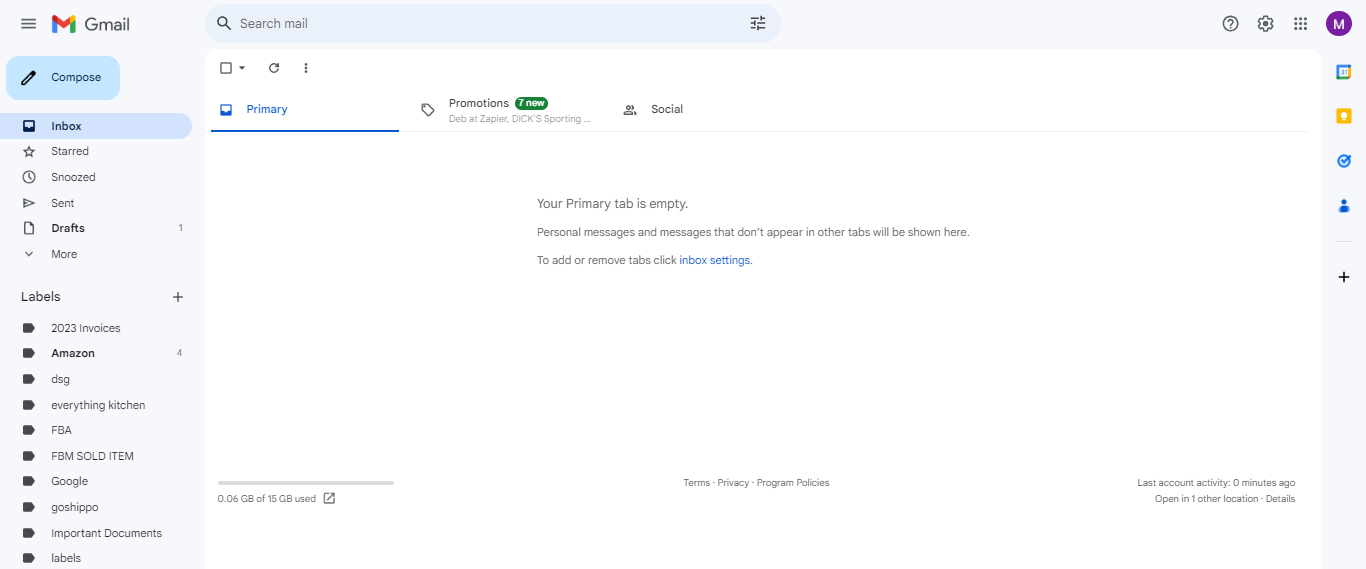1366x569 pixels.
Task: Open the Snoozed folder
Action: [96, 177]
